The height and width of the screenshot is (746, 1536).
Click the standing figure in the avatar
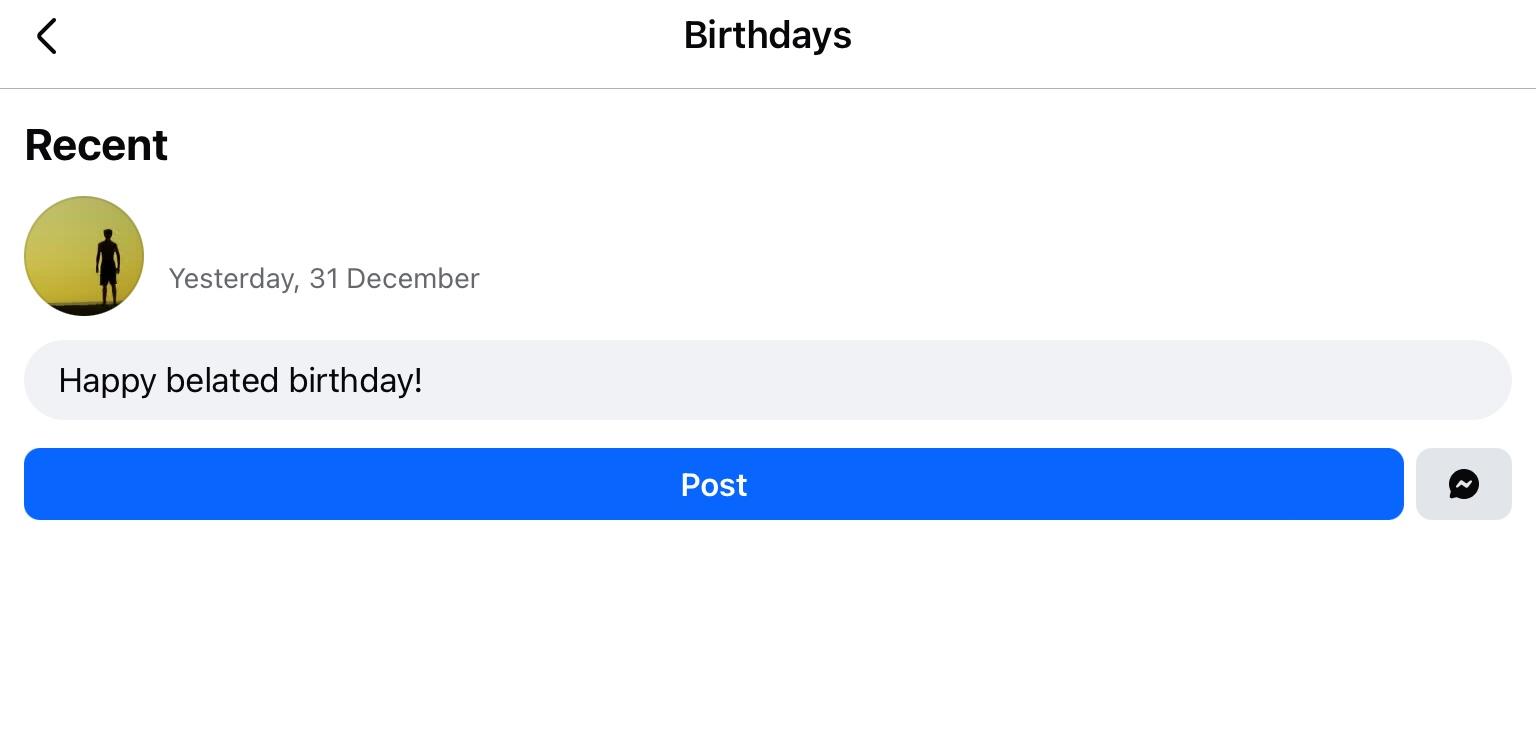[107, 265]
